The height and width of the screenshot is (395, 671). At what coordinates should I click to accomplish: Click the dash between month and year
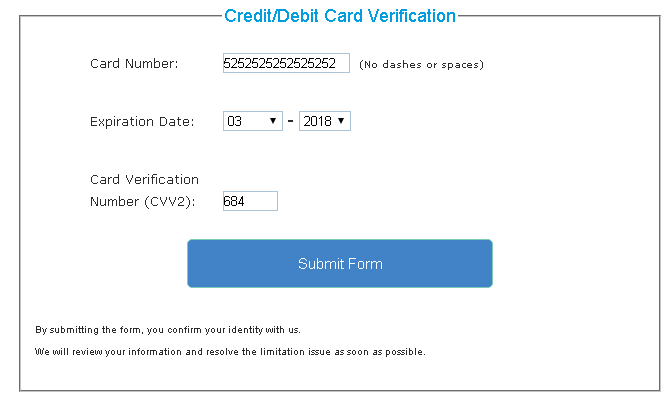pyautogui.click(x=291, y=121)
